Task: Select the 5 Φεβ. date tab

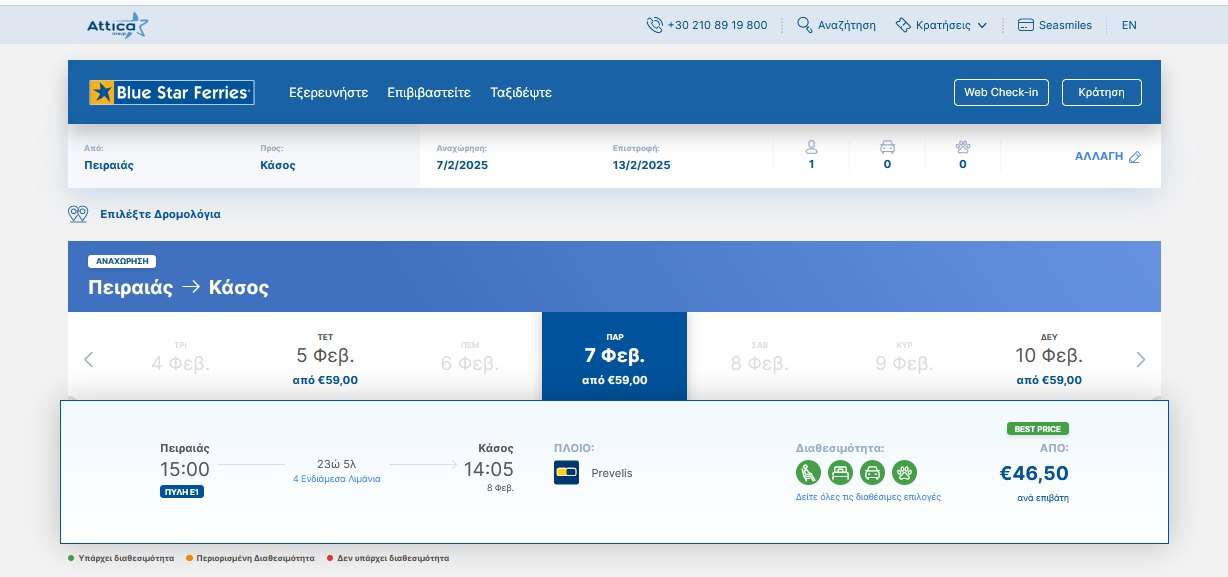Action: (325, 358)
